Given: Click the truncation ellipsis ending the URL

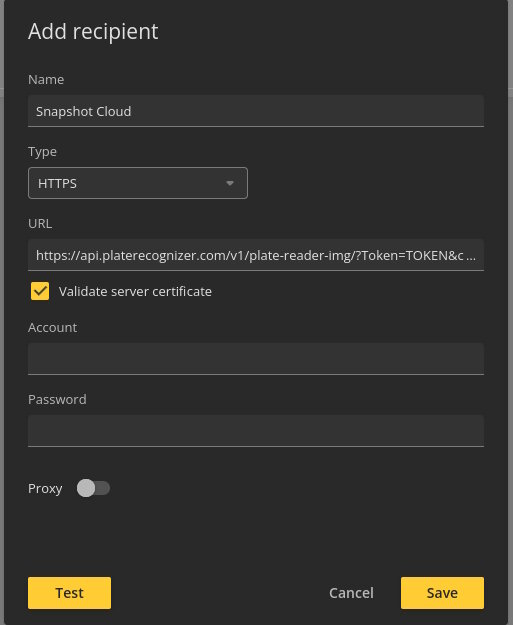Looking at the screenshot, I should point(471,258).
